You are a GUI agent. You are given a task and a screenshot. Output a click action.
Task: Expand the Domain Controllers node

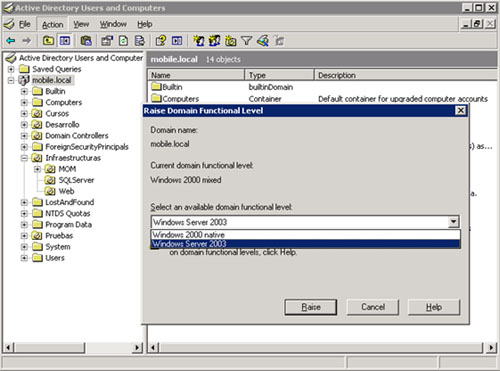coord(24,136)
